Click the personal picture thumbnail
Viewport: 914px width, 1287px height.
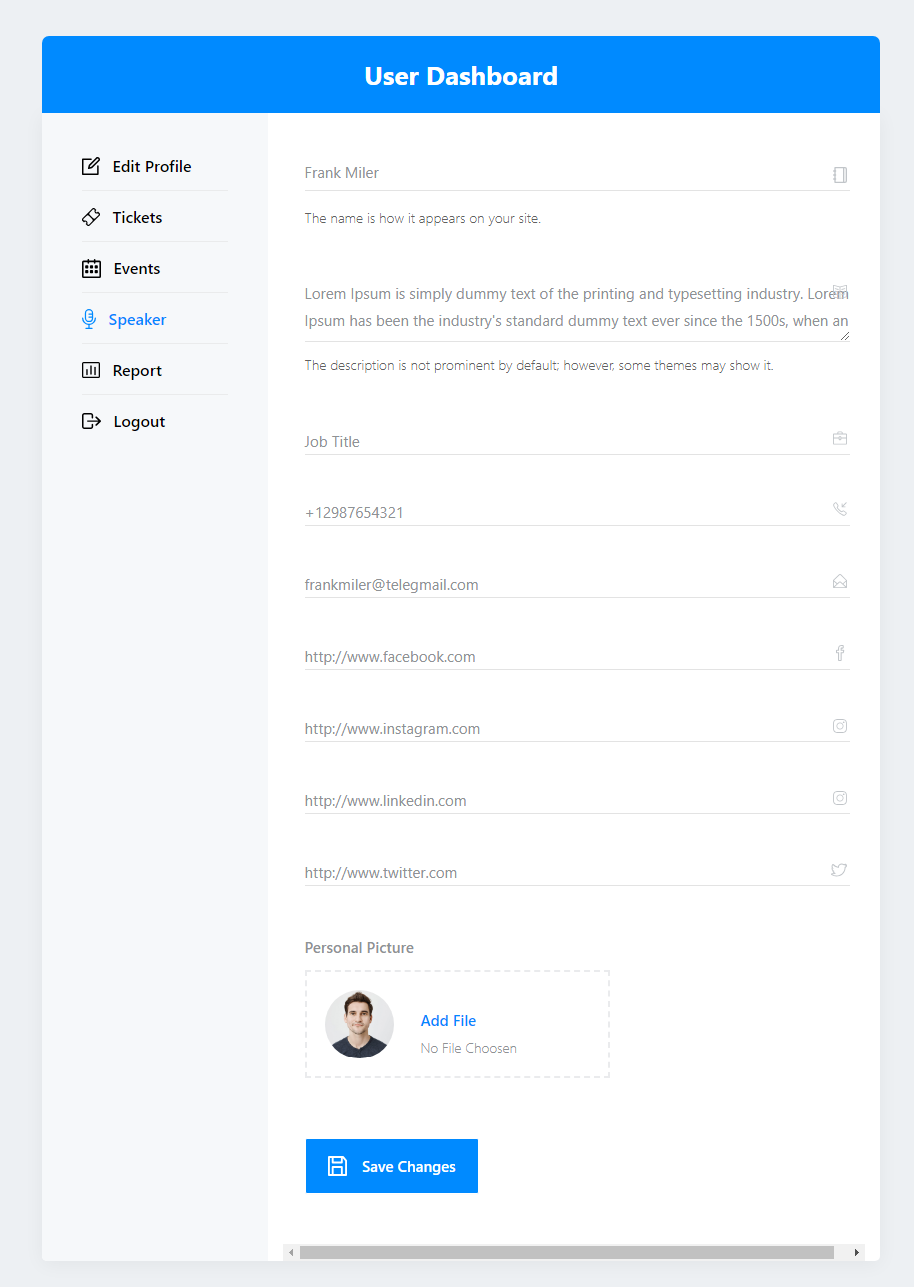359,1024
